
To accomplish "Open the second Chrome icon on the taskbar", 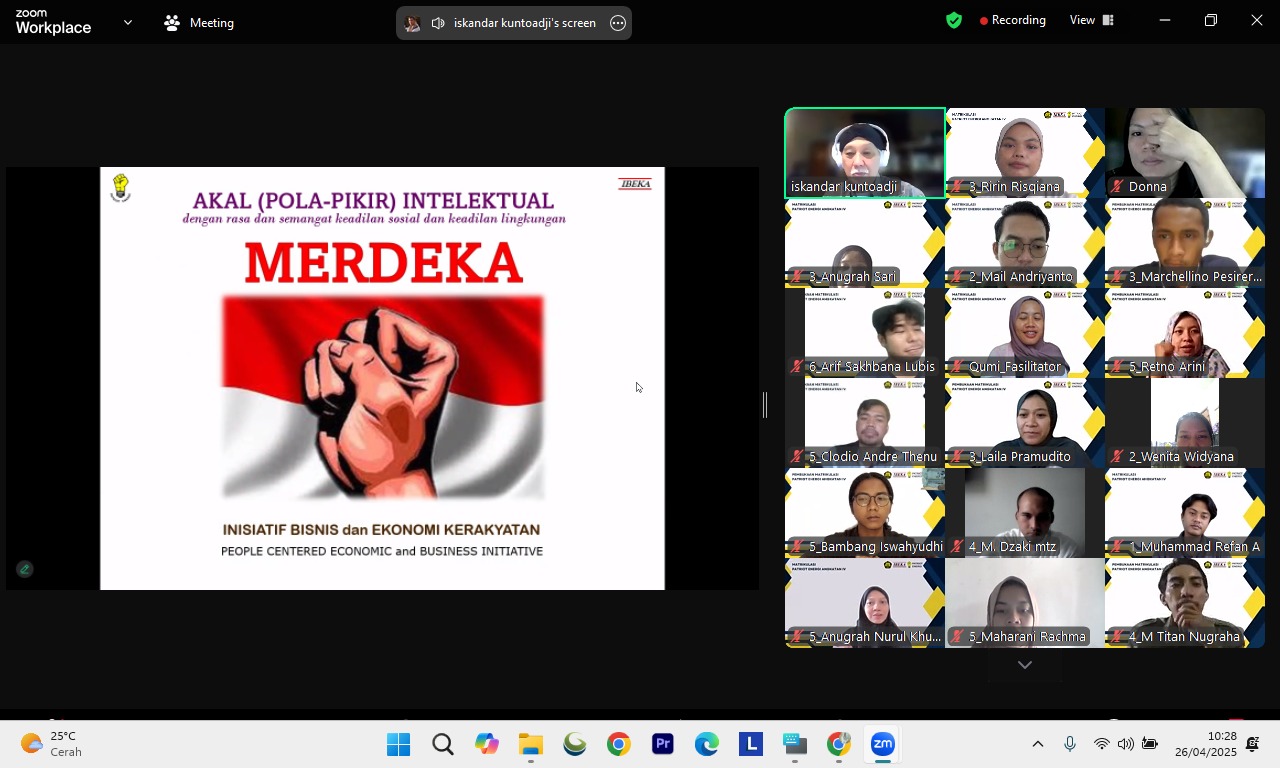I will 838,745.
